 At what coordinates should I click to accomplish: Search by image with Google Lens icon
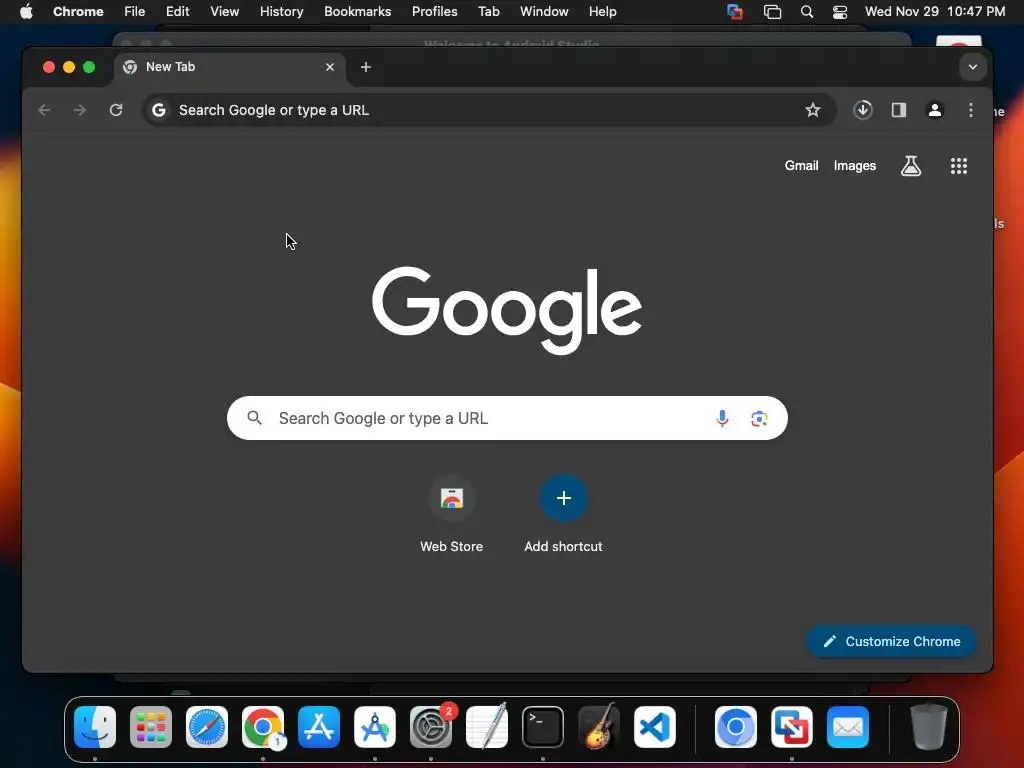tap(759, 418)
